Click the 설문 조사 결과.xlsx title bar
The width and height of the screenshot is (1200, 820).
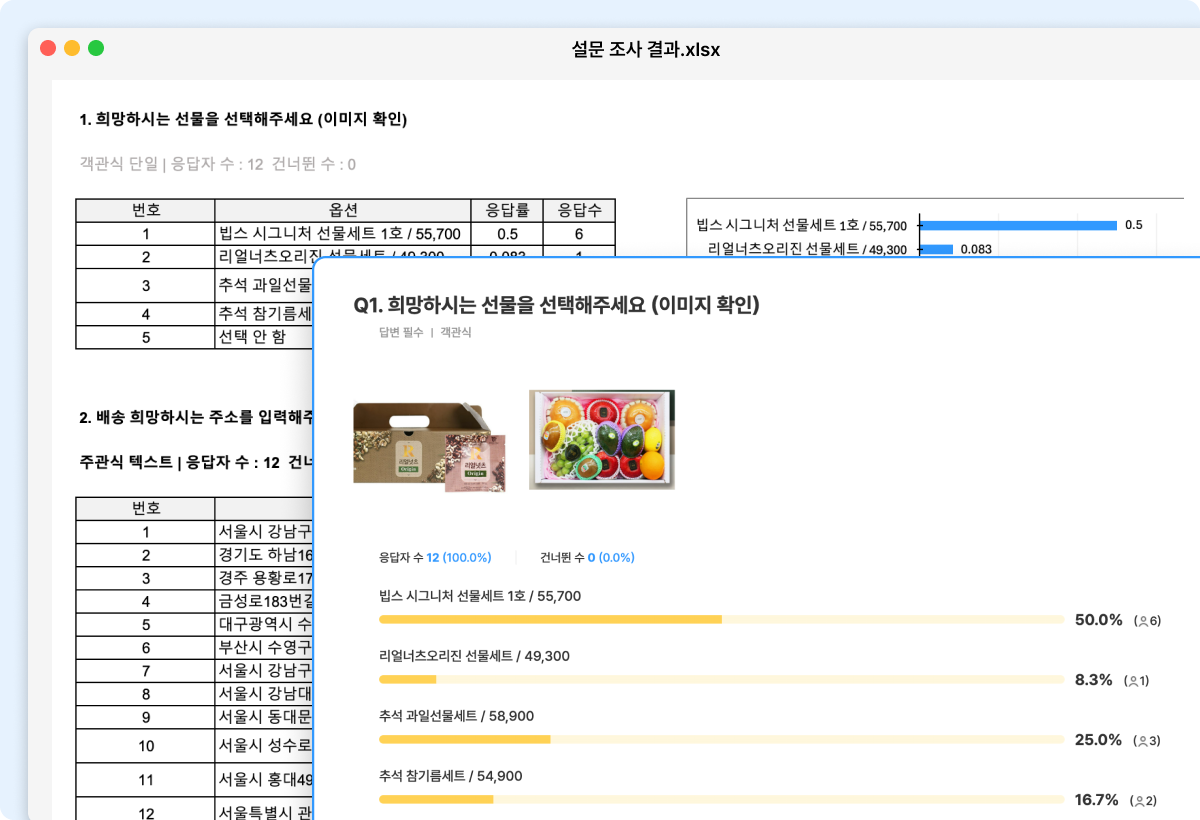click(x=646, y=48)
